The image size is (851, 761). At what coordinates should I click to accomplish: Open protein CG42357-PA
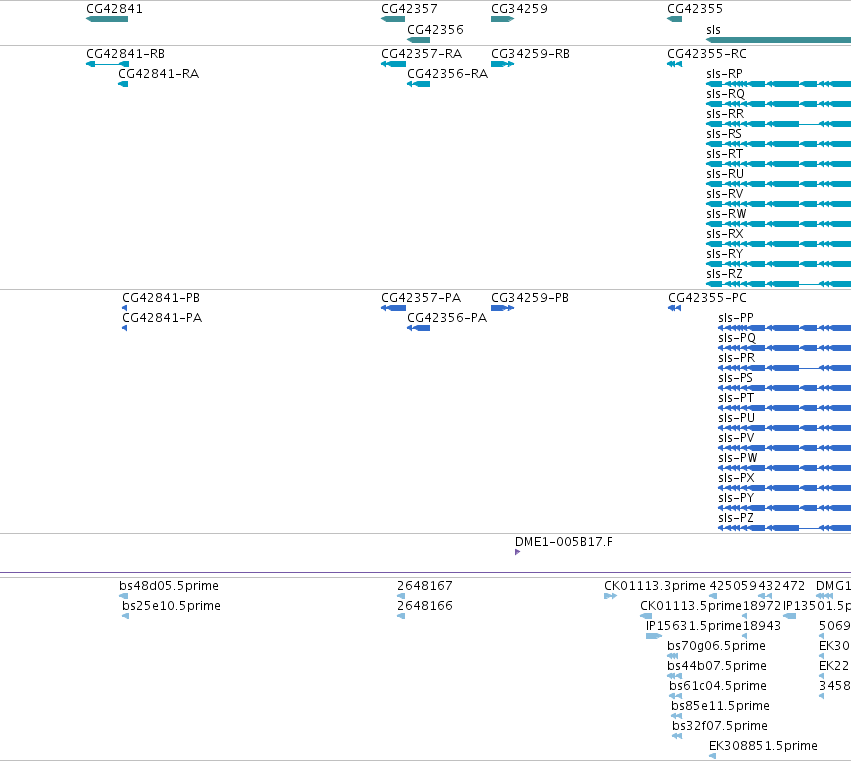(x=393, y=308)
